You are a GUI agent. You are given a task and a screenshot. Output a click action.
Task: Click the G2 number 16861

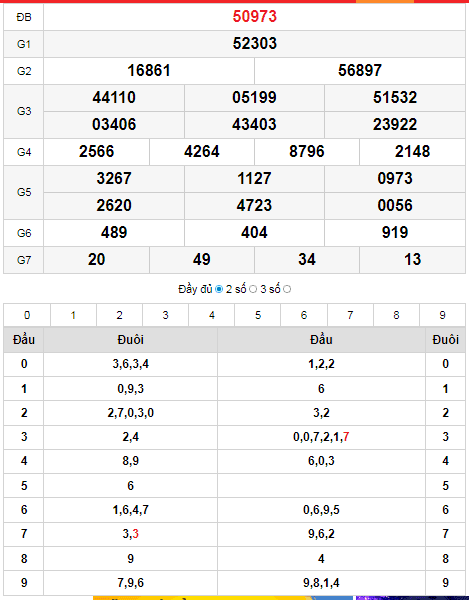(x=149, y=70)
